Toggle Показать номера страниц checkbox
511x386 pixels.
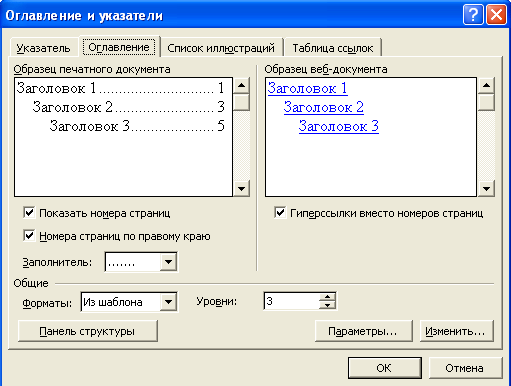29,212
